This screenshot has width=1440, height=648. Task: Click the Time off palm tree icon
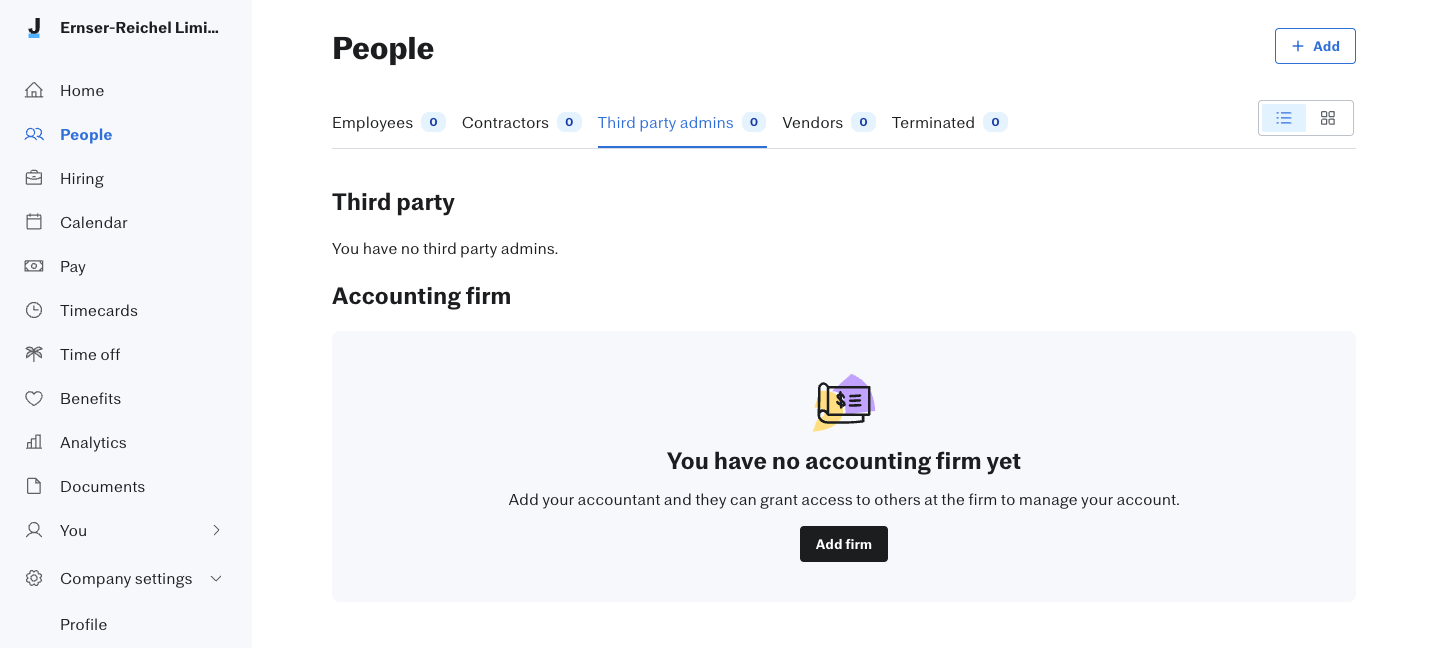tap(34, 354)
